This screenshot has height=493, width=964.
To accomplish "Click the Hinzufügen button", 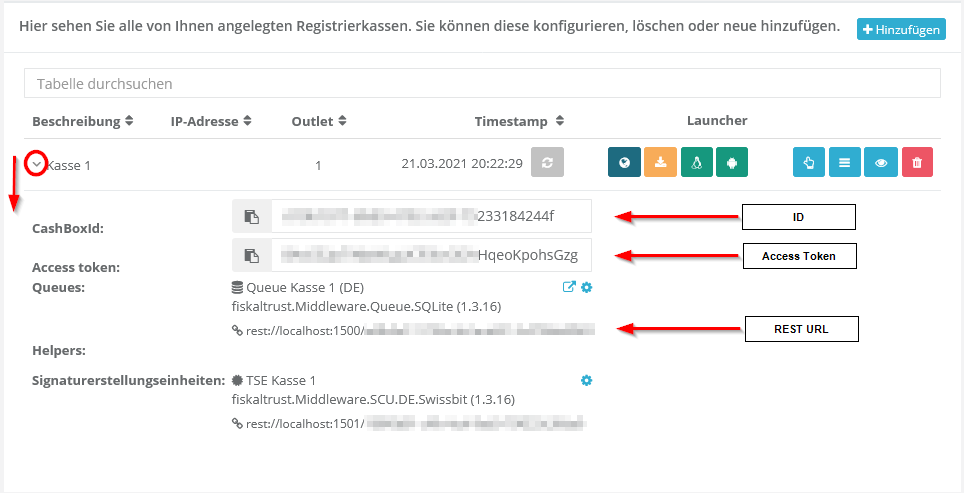I will pyautogui.click(x=901, y=30).
